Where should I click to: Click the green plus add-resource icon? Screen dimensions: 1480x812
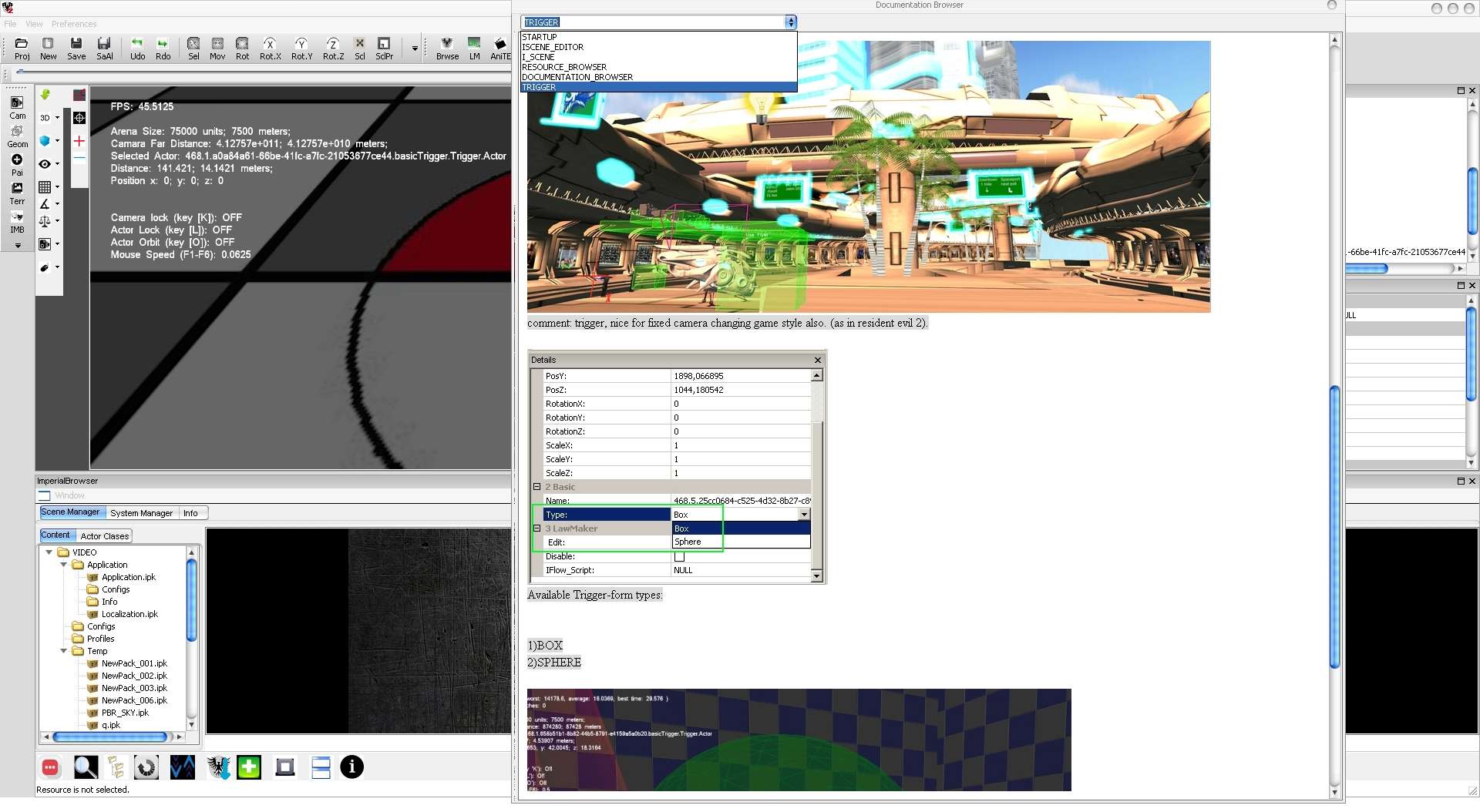click(x=248, y=767)
